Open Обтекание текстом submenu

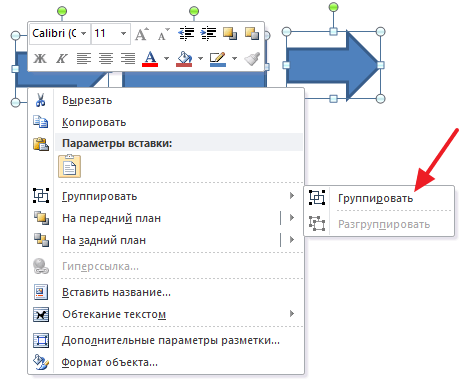point(166,314)
